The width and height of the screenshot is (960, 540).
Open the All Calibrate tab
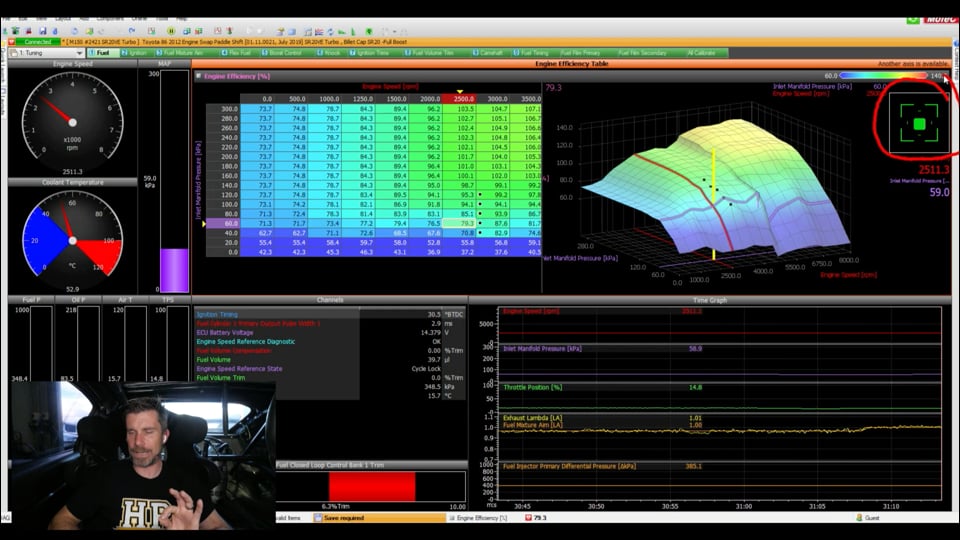[x=701, y=53]
